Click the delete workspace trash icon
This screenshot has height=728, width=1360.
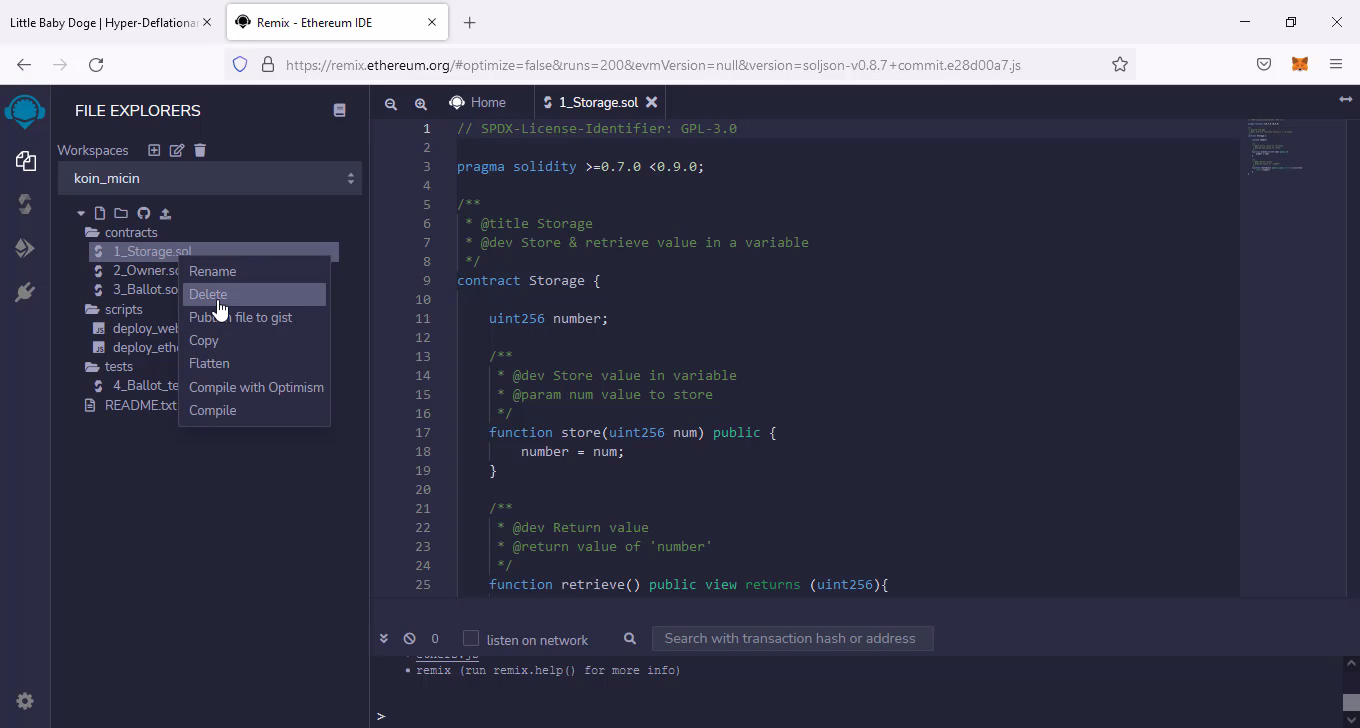click(x=200, y=150)
